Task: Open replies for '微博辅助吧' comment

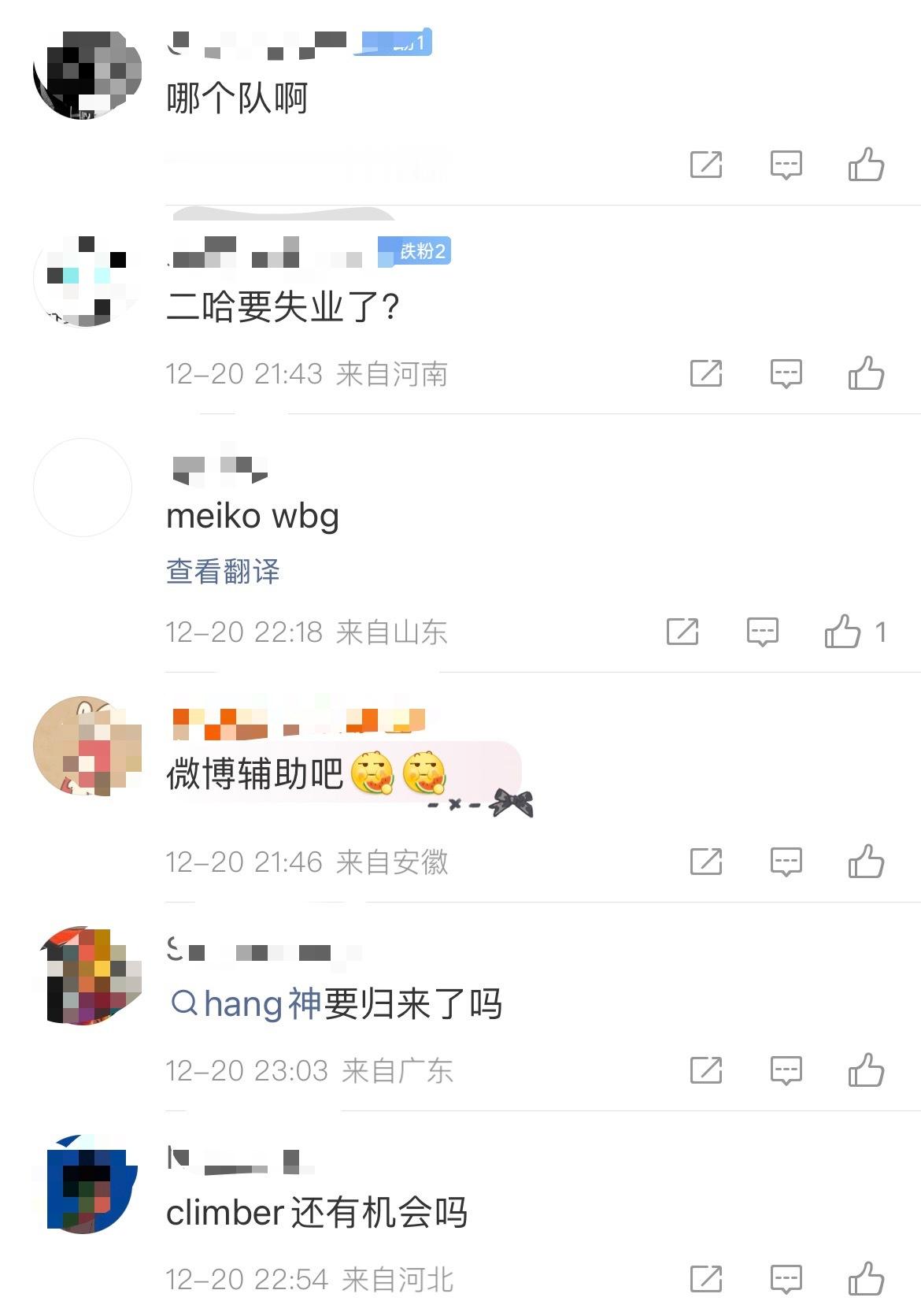Action: coord(786,862)
